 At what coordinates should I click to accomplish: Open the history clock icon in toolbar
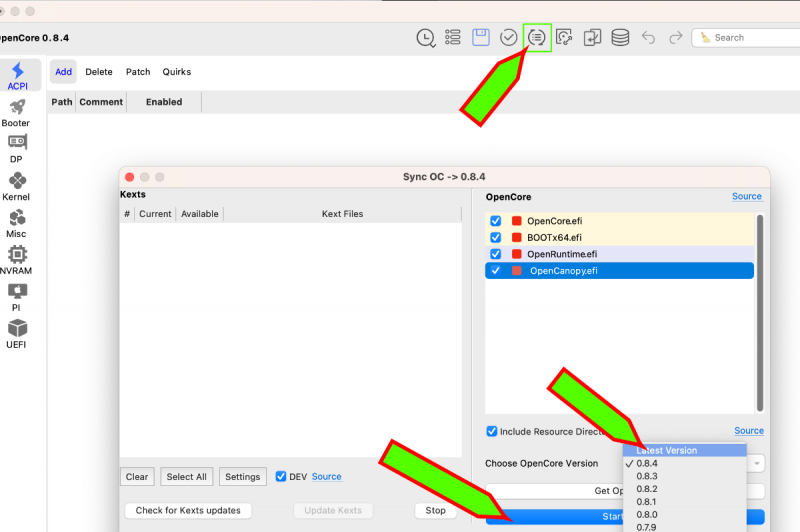(426, 38)
